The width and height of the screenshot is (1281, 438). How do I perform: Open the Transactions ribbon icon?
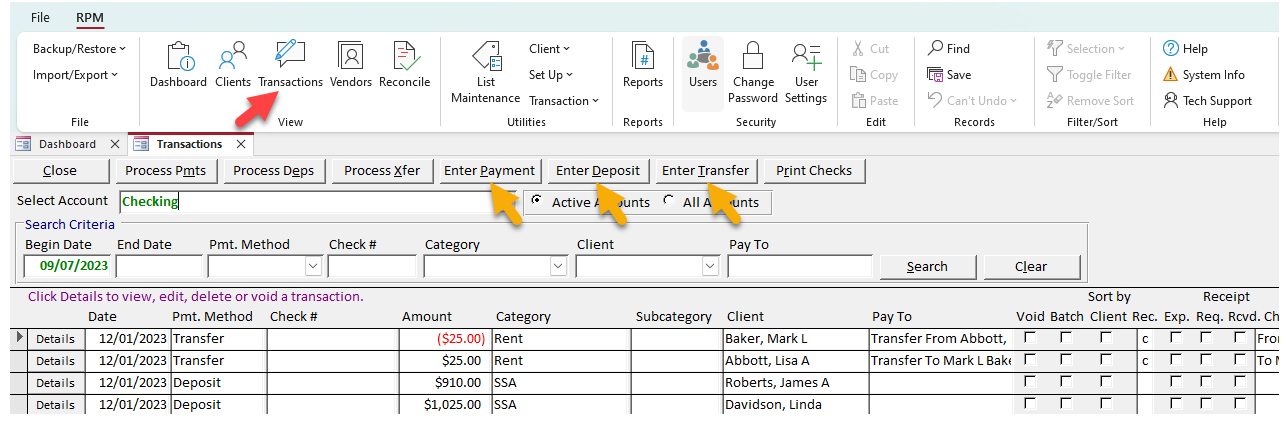tap(290, 65)
